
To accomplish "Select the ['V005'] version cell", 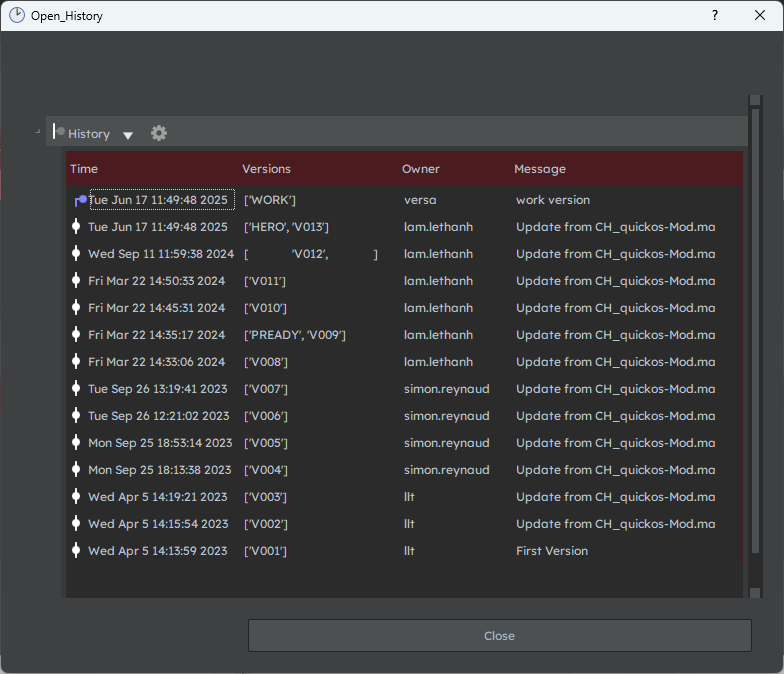I will pos(266,443).
